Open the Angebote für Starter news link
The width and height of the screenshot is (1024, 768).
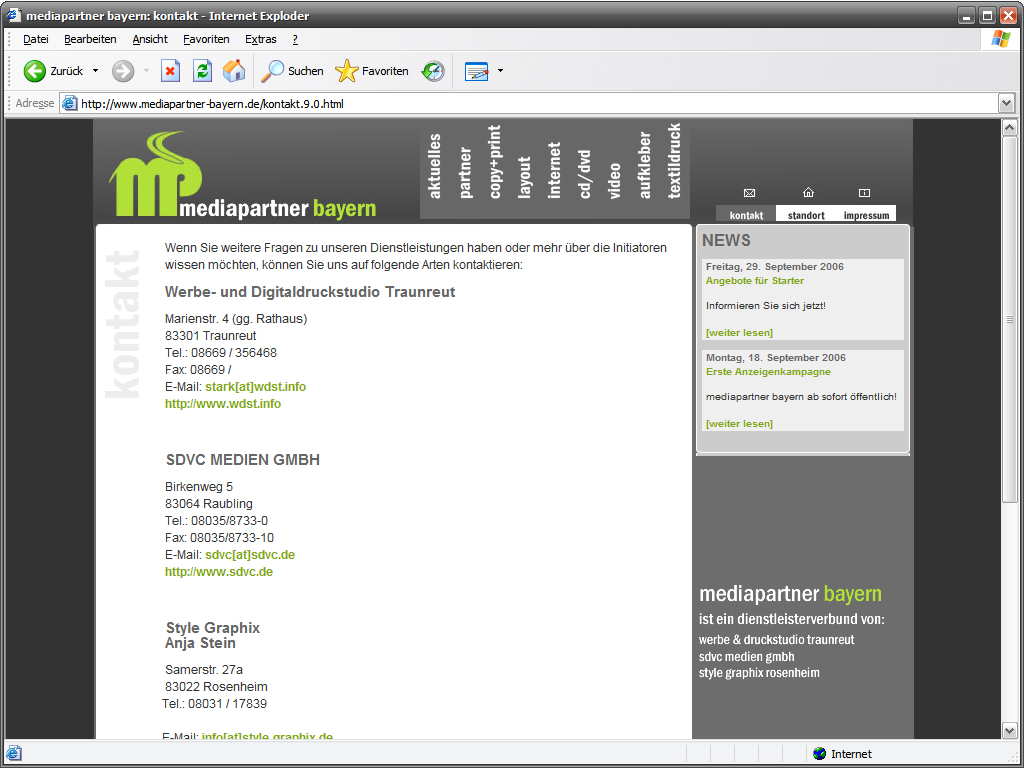coord(755,281)
